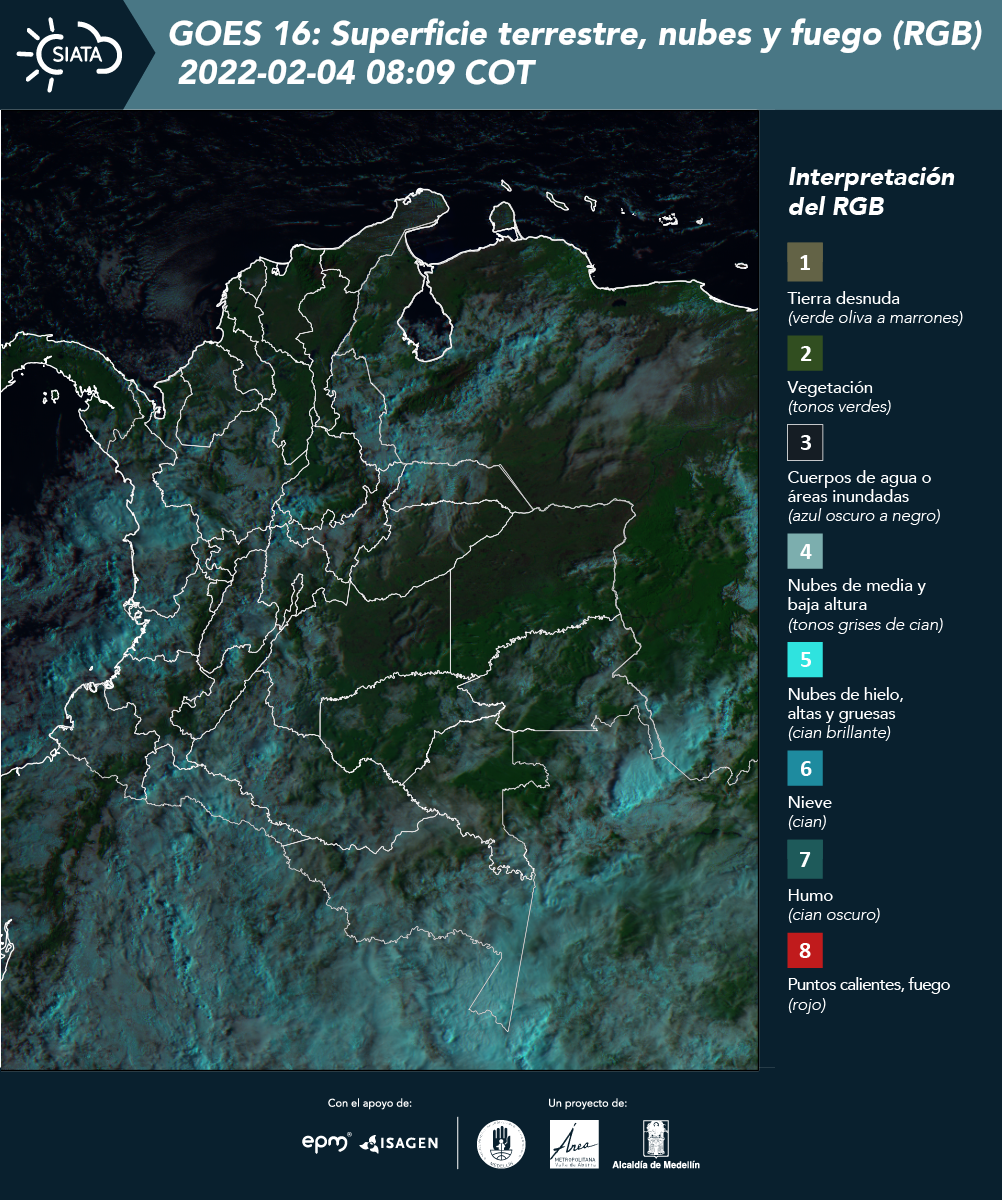The width and height of the screenshot is (1002, 1200).
Task: Click the epm logo
Action: [x=326, y=1142]
